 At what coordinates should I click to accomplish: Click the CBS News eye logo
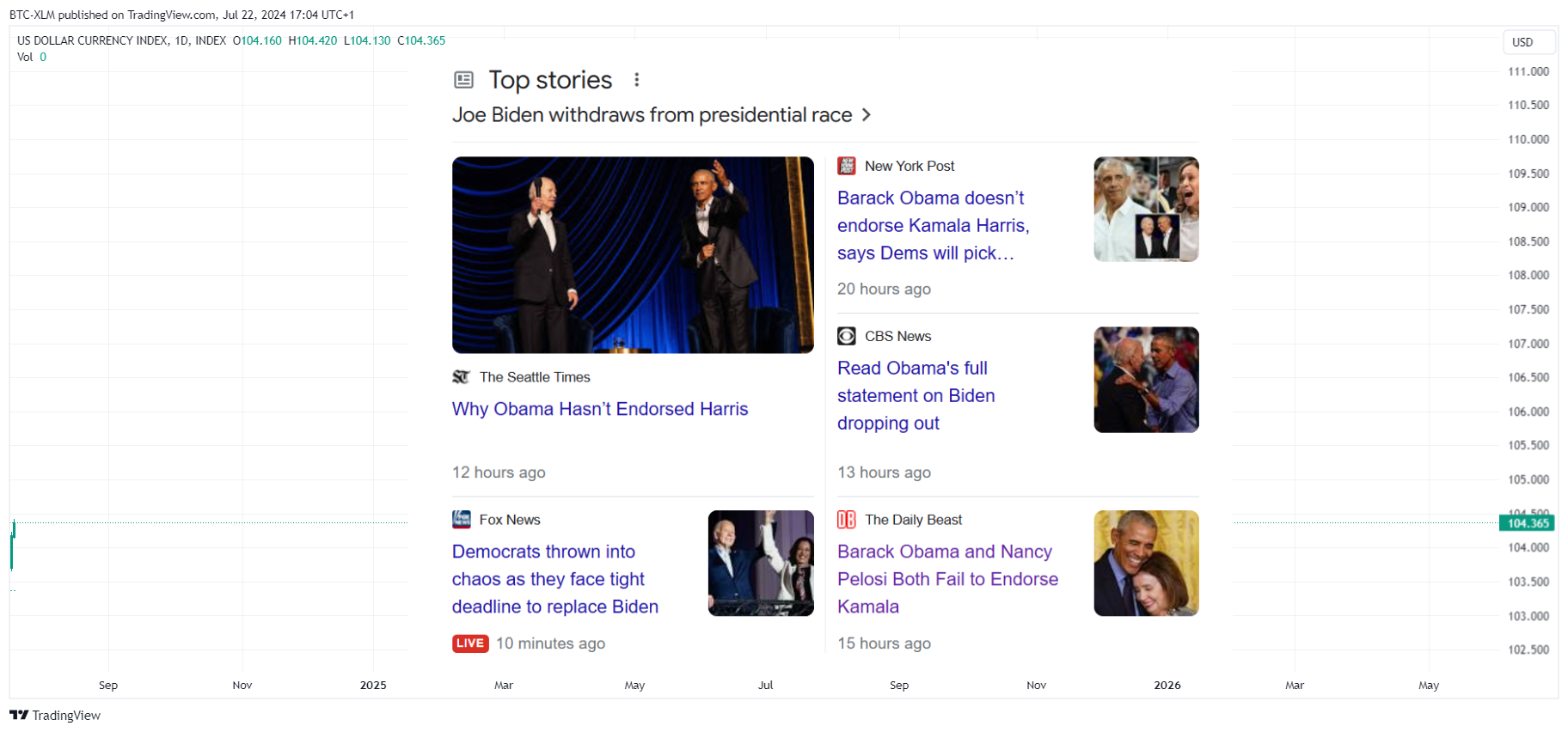coord(847,336)
